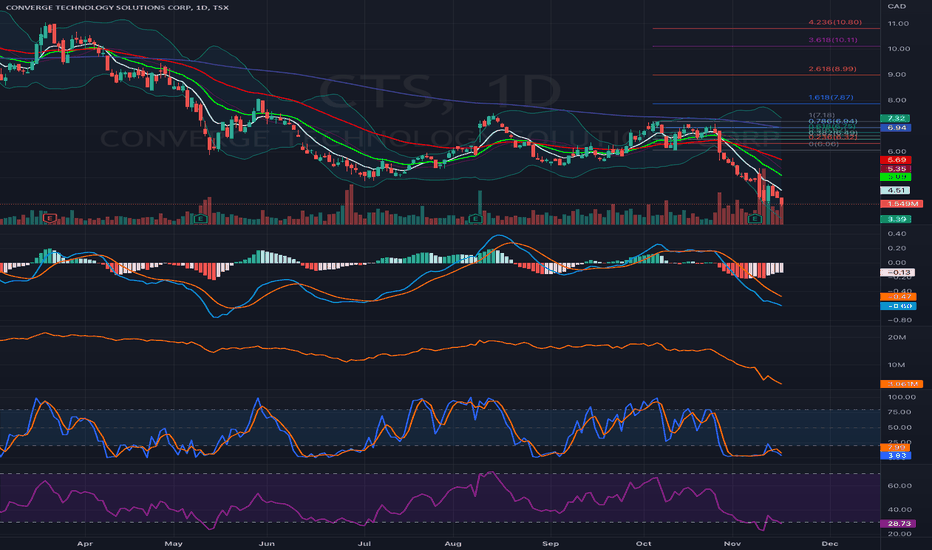The image size is (932, 550).
Task: Click the blue 3.83 stochastic value label
Action: [x=895, y=455]
